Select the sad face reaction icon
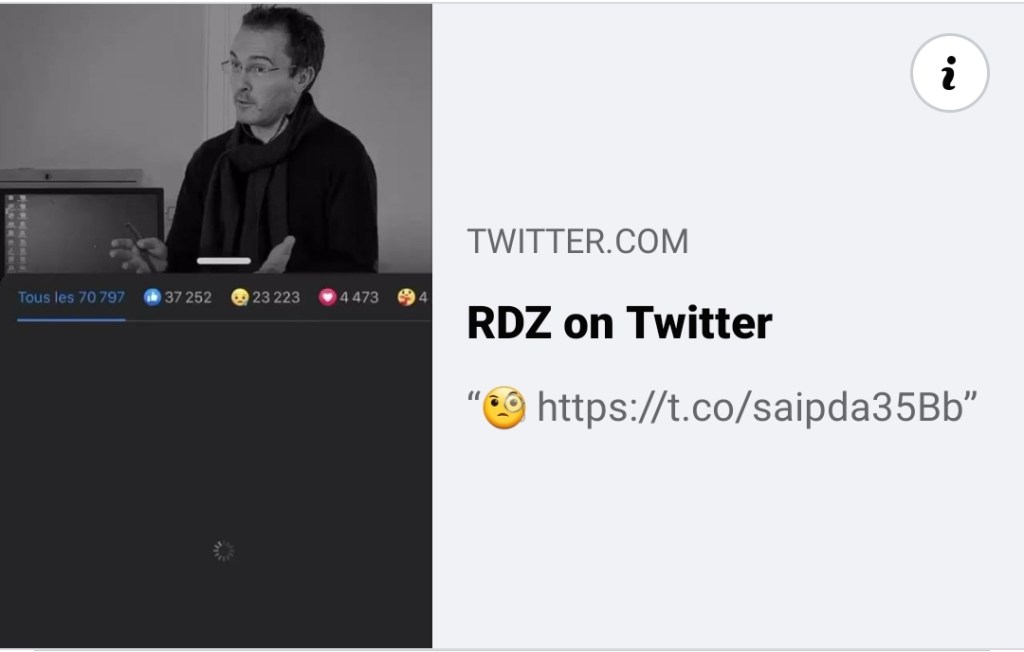The height and width of the screenshot is (652, 1024). 240,297
